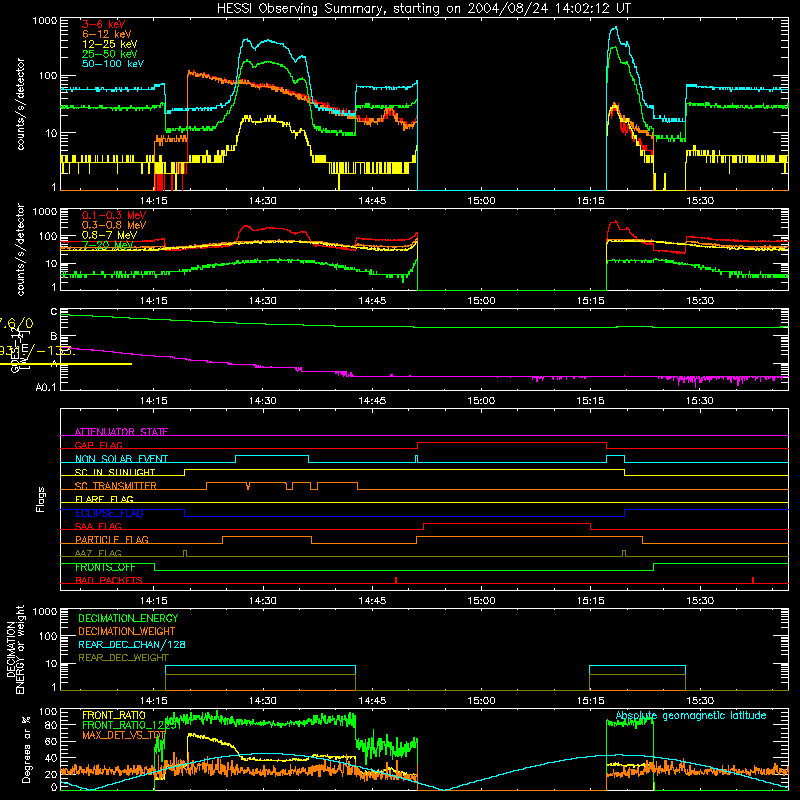Click the ECLIPSE_FLAG label
The height and width of the screenshot is (800, 800).
click(x=109, y=513)
